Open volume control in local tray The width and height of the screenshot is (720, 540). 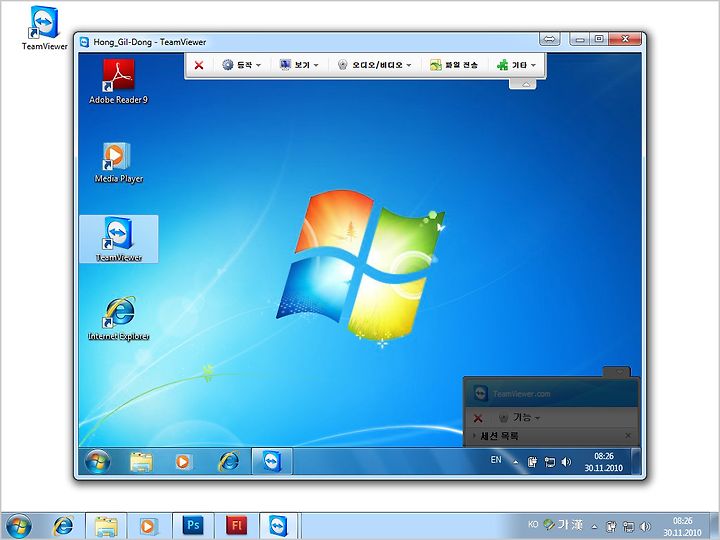click(645, 526)
